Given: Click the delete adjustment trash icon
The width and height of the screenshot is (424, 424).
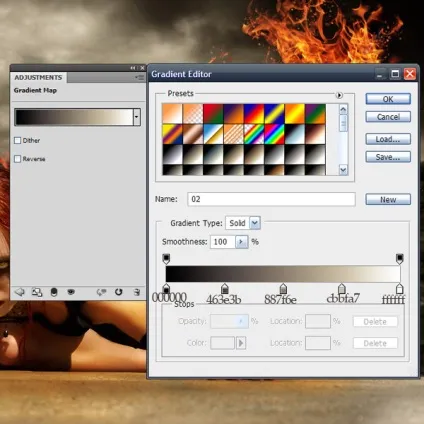Looking at the screenshot, I should 136,292.
